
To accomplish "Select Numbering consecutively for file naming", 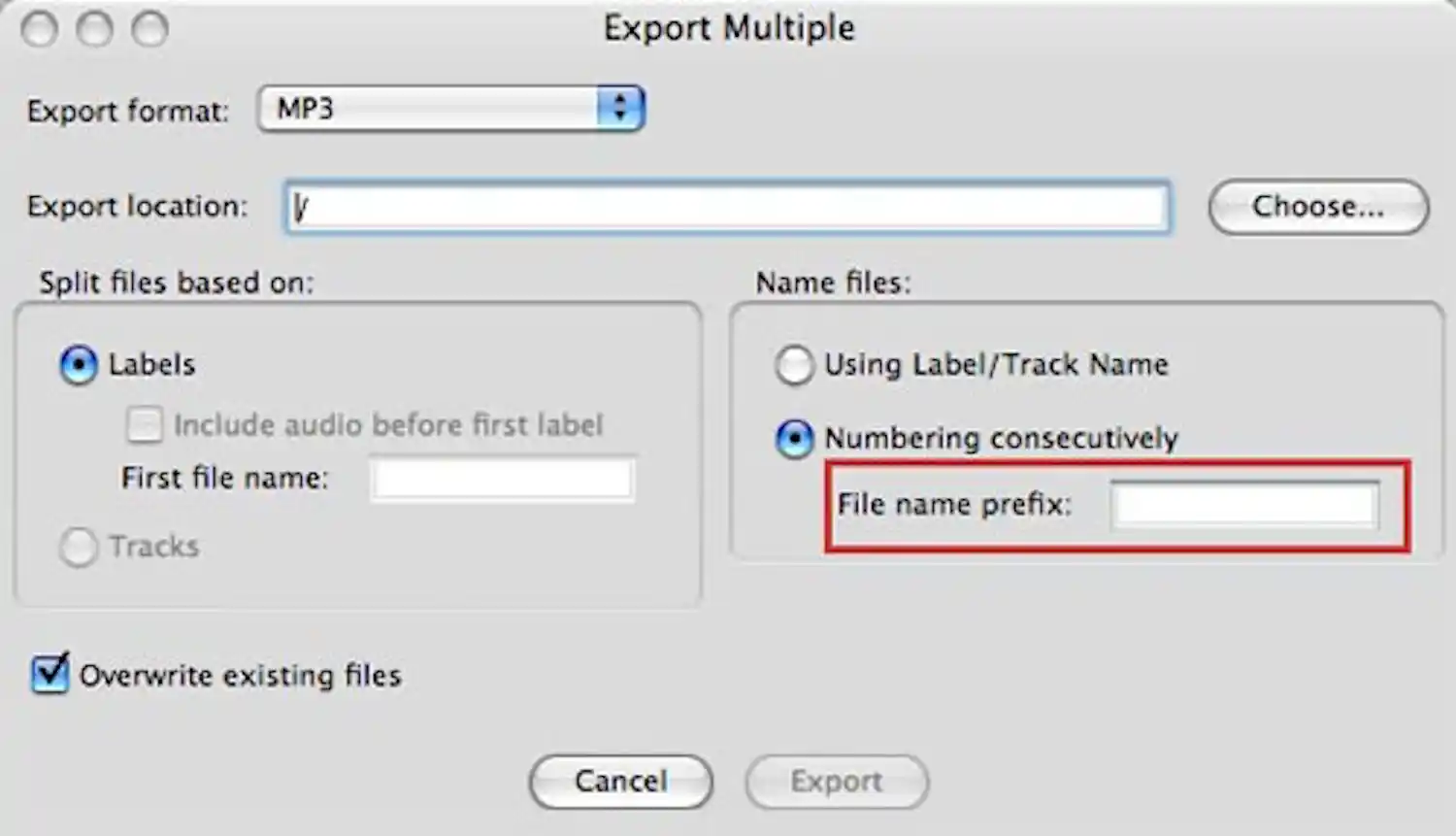I will [x=795, y=439].
